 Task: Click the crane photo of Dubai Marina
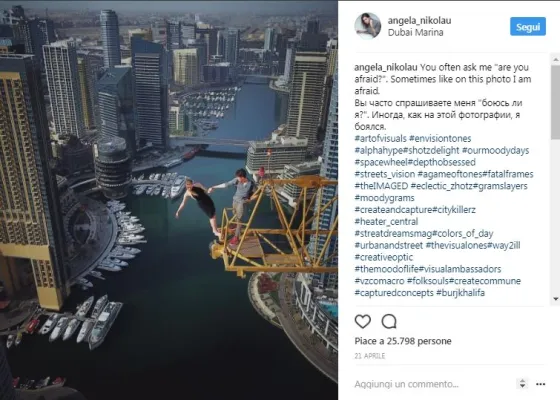(169, 200)
